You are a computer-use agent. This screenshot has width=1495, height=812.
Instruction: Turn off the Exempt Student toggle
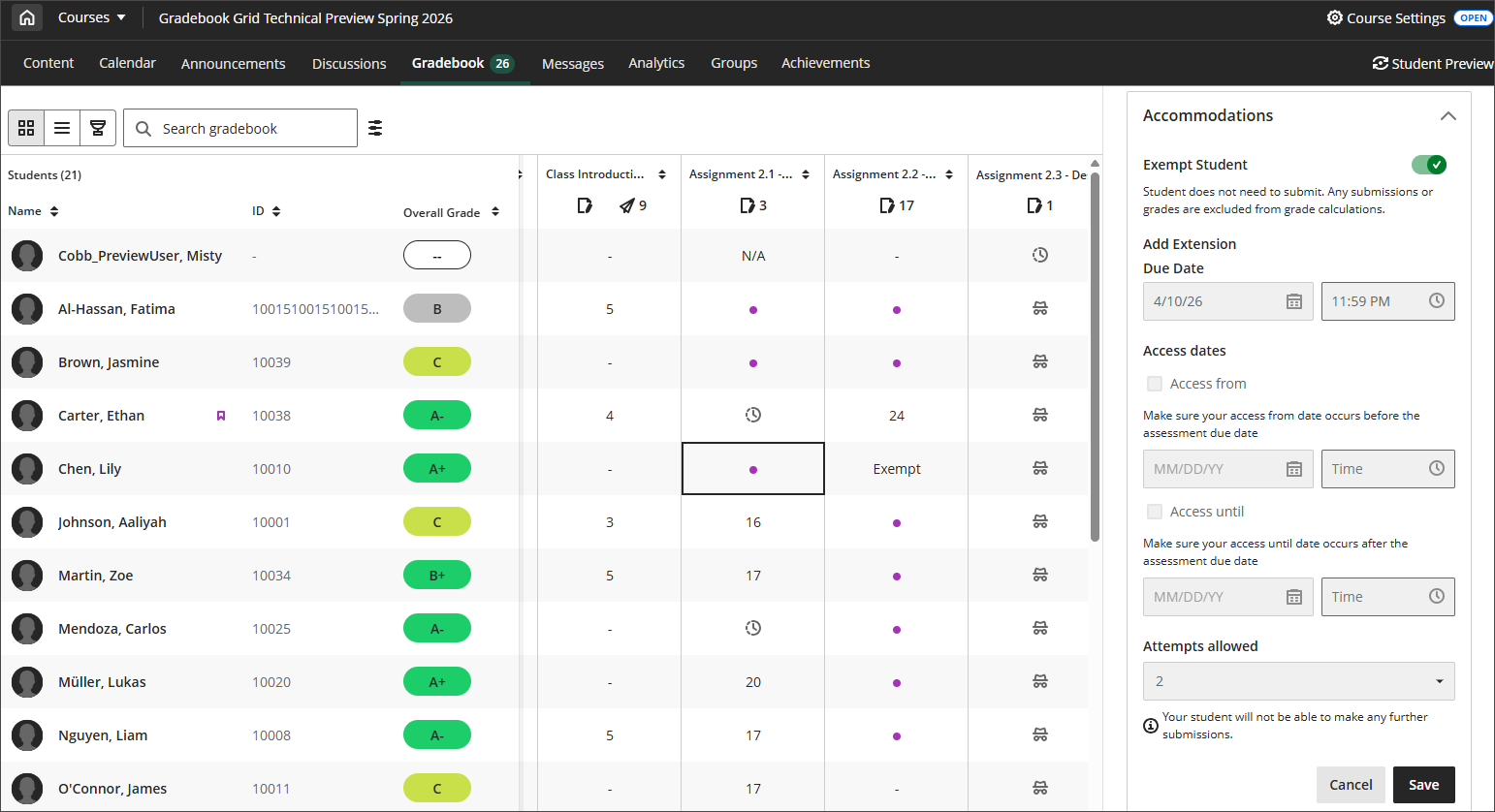pos(1429,165)
